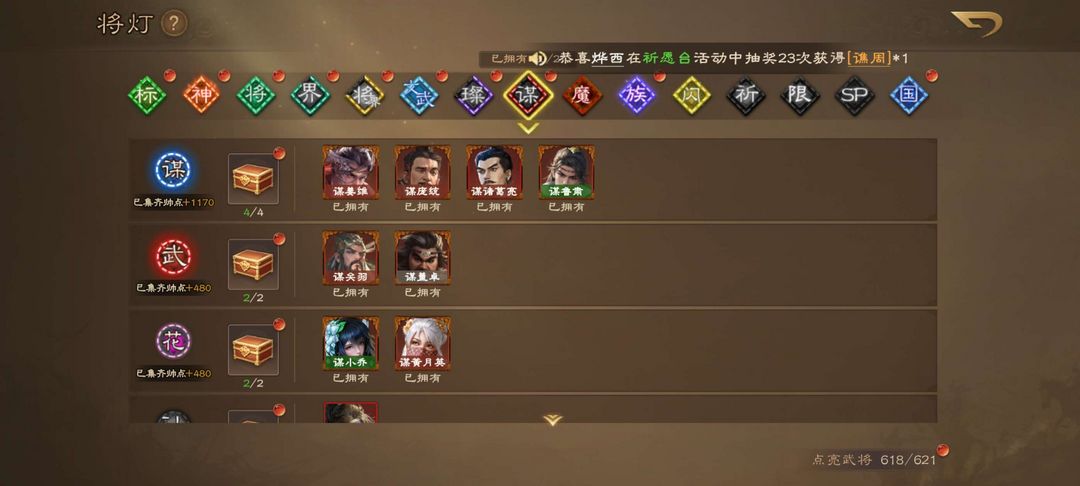Select the 谋关羽 hero card
The width and height of the screenshot is (1080, 486).
(351, 257)
